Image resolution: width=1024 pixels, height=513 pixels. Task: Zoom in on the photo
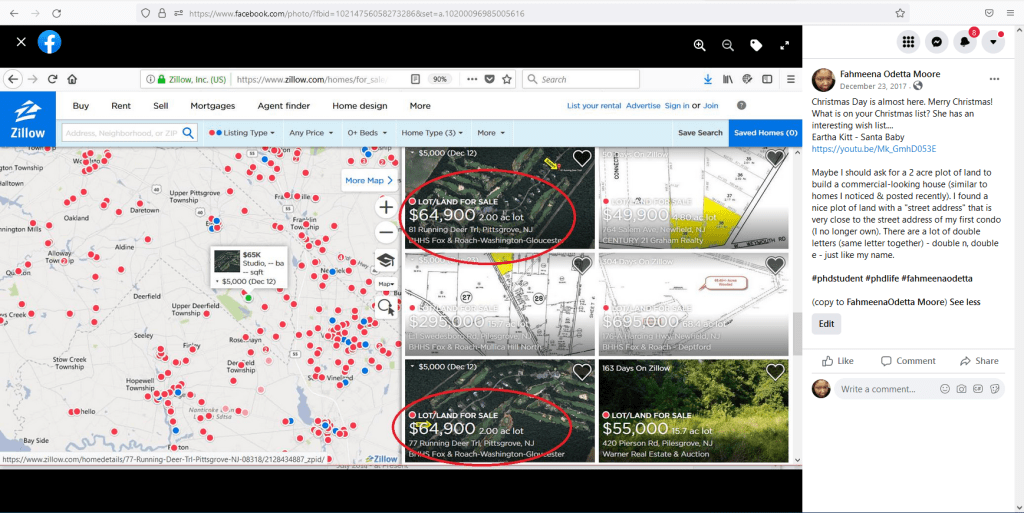(700, 45)
